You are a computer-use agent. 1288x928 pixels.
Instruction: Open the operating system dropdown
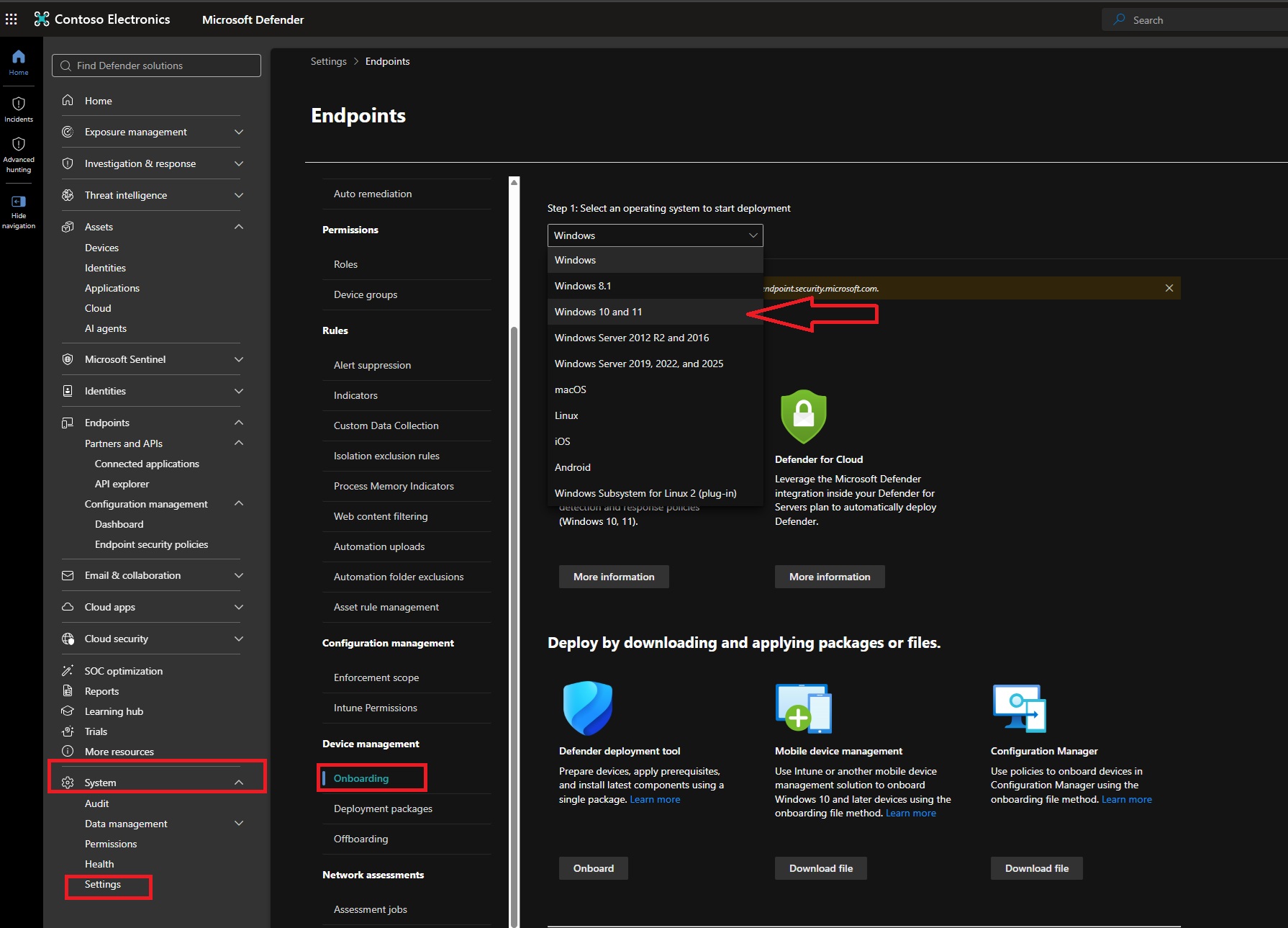tap(655, 235)
